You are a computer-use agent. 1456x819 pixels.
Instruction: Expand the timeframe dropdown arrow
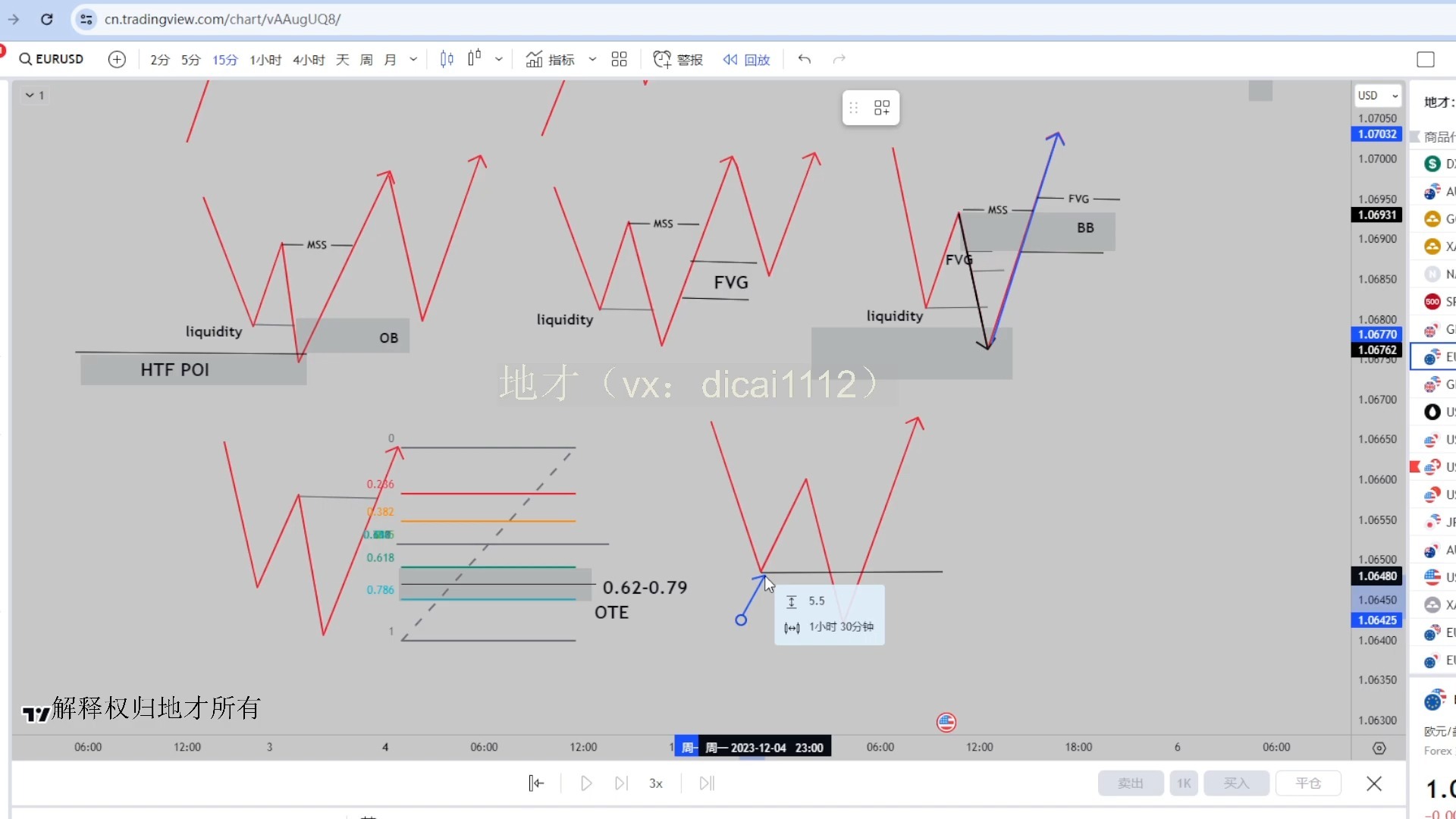[413, 59]
